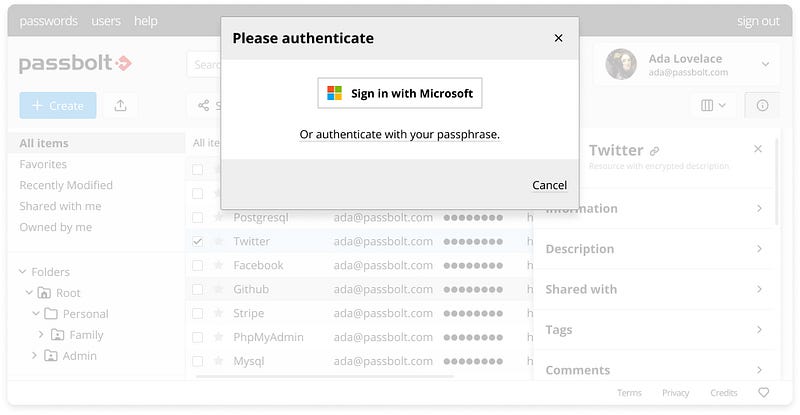This screenshot has width=800, height=415.
Task: Collapse the Personal folder chevron
Action: pos(36,313)
